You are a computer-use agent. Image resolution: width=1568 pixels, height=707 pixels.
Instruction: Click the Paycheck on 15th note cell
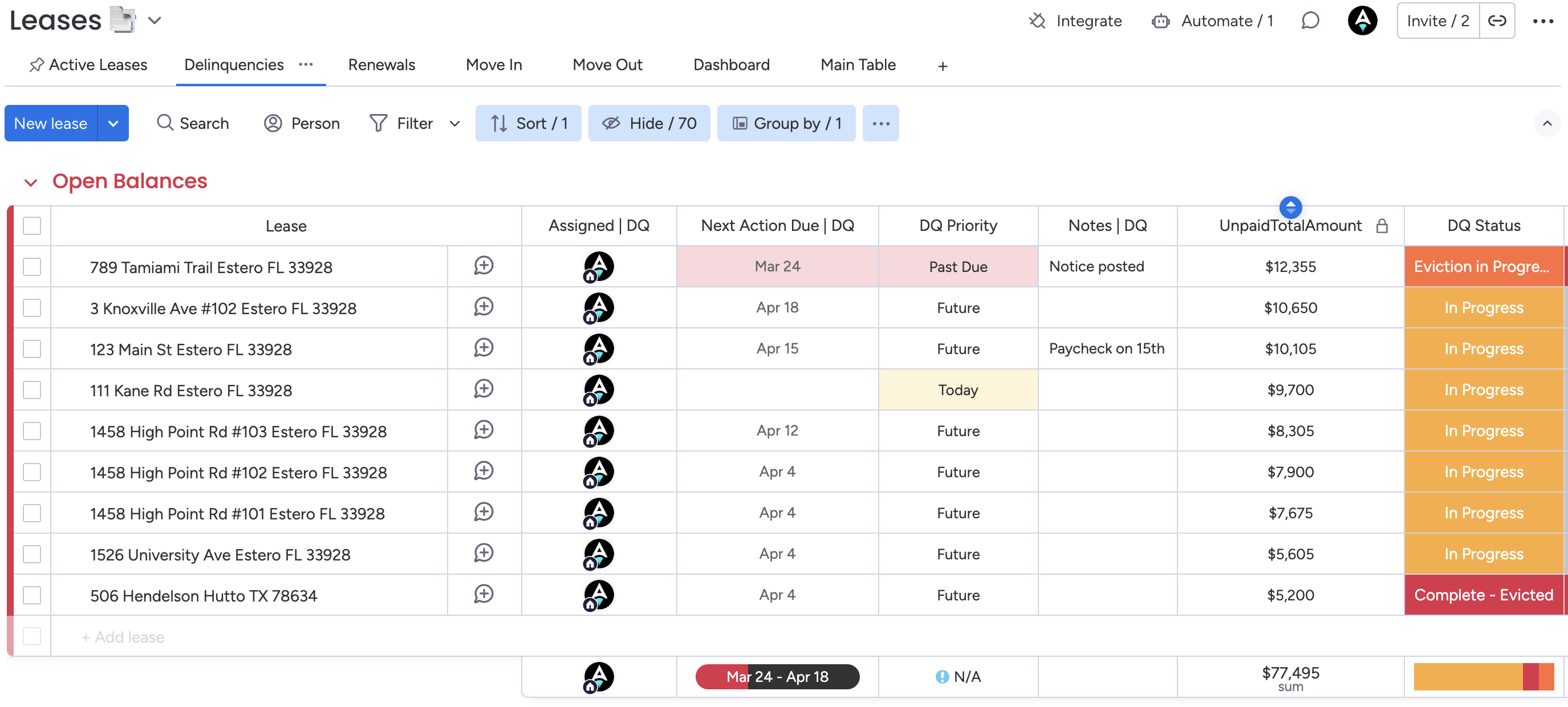[x=1107, y=348]
